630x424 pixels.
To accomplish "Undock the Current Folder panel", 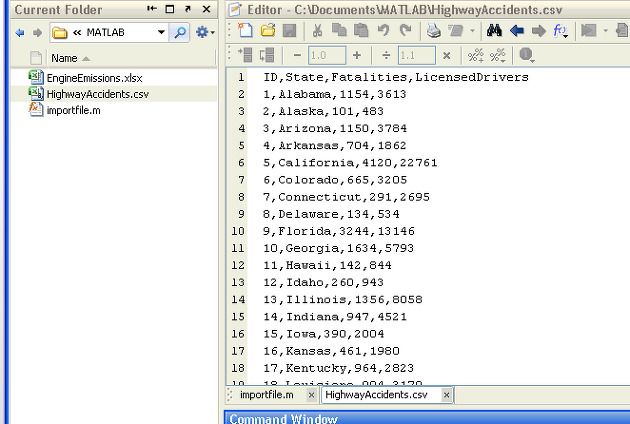I will click(x=188, y=9).
